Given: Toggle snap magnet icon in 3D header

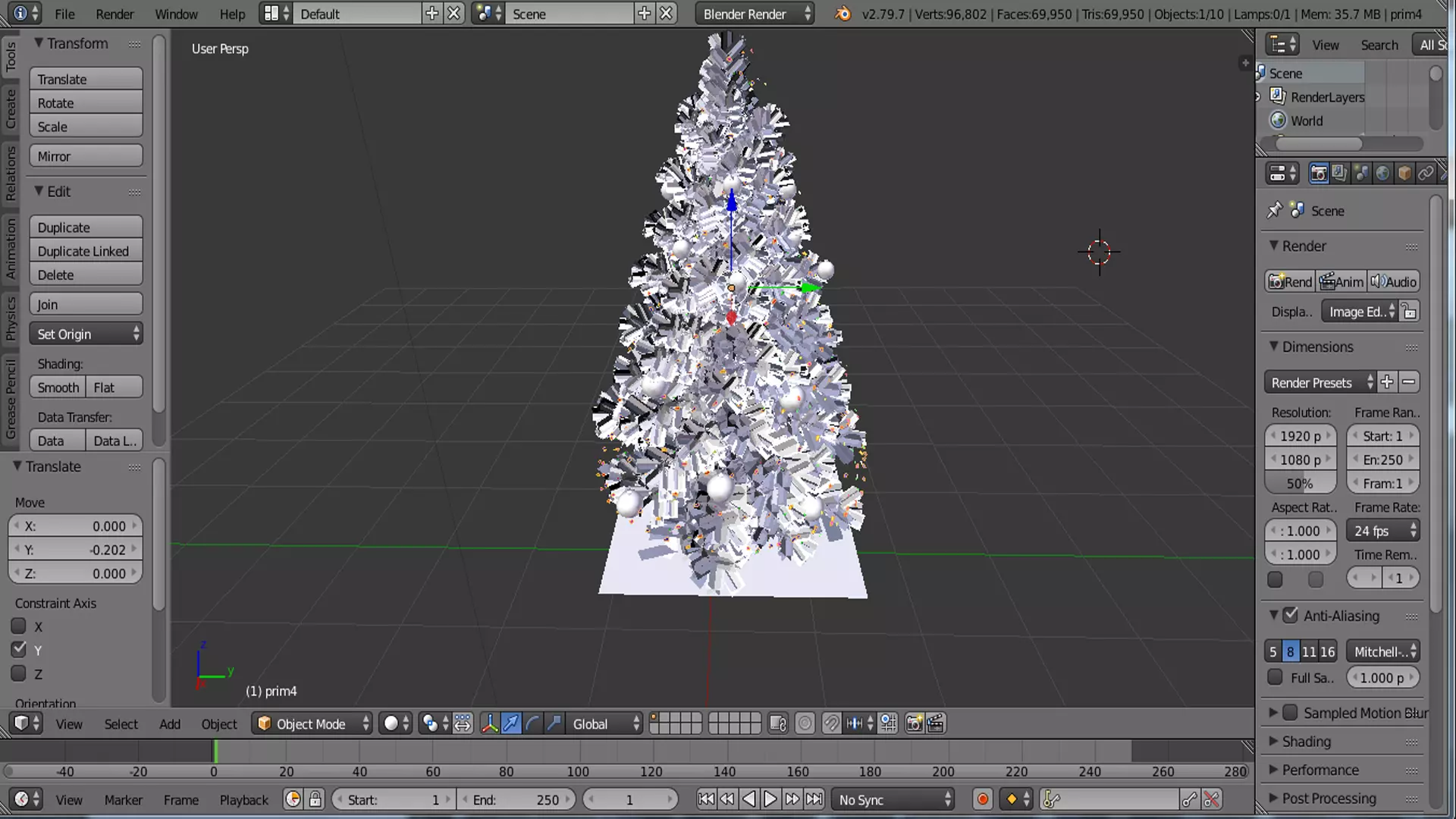Looking at the screenshot, I should tap(831, 723).
